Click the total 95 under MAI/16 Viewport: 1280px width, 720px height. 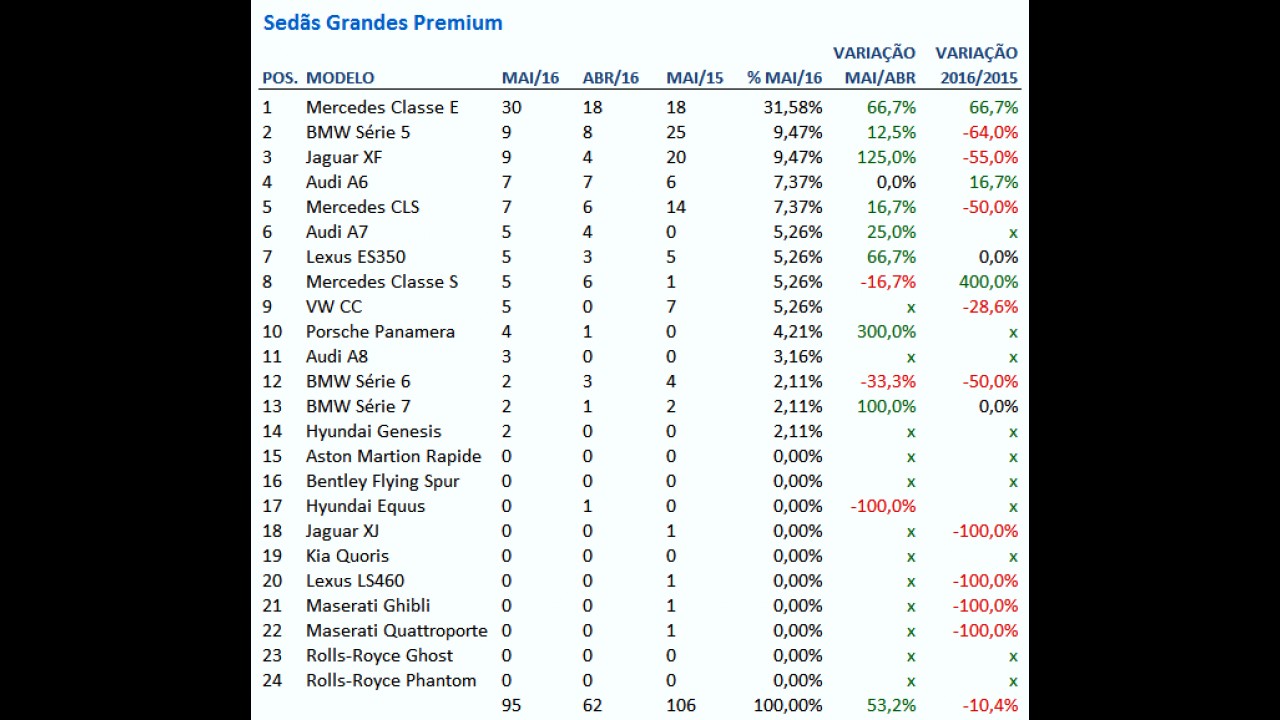click(511, 706)
